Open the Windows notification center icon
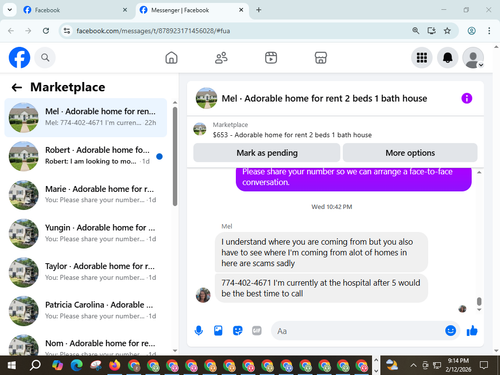This screenshot has height=375, width=500. click(484, 365)
